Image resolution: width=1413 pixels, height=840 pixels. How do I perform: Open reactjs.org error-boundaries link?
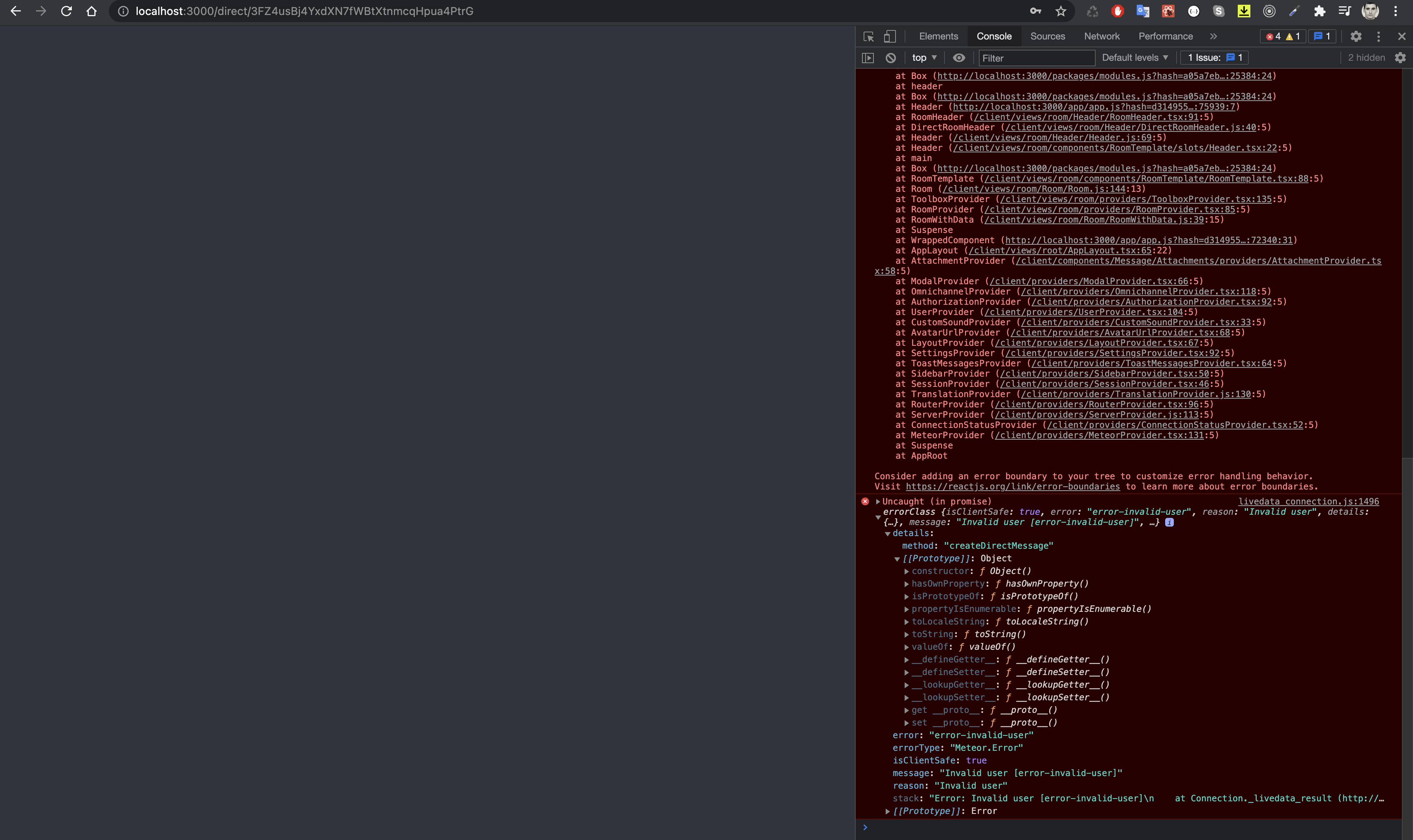click(1012, 487)
